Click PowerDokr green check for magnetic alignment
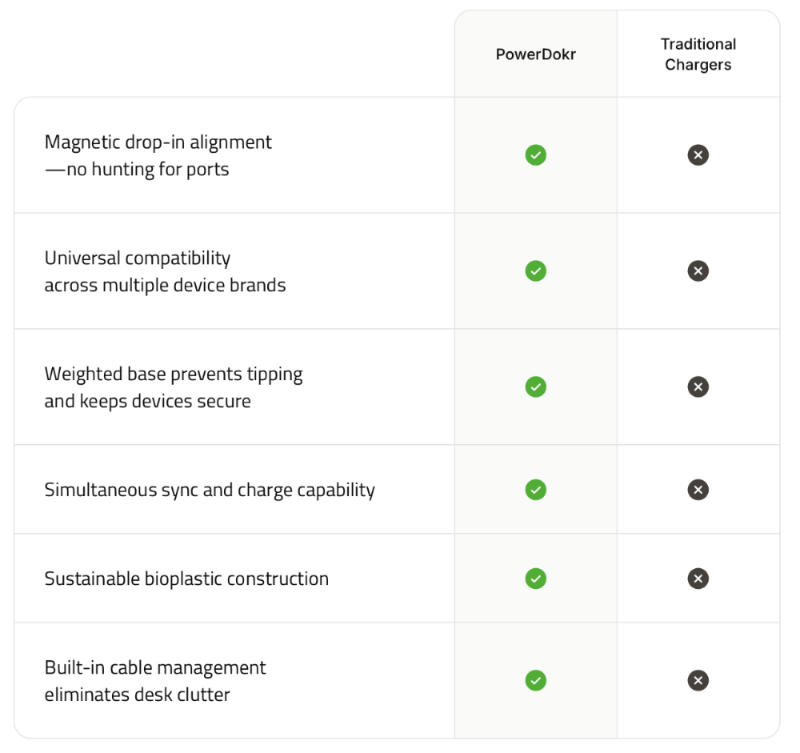This screenshot has width=800, height=753. coord(536,155)
